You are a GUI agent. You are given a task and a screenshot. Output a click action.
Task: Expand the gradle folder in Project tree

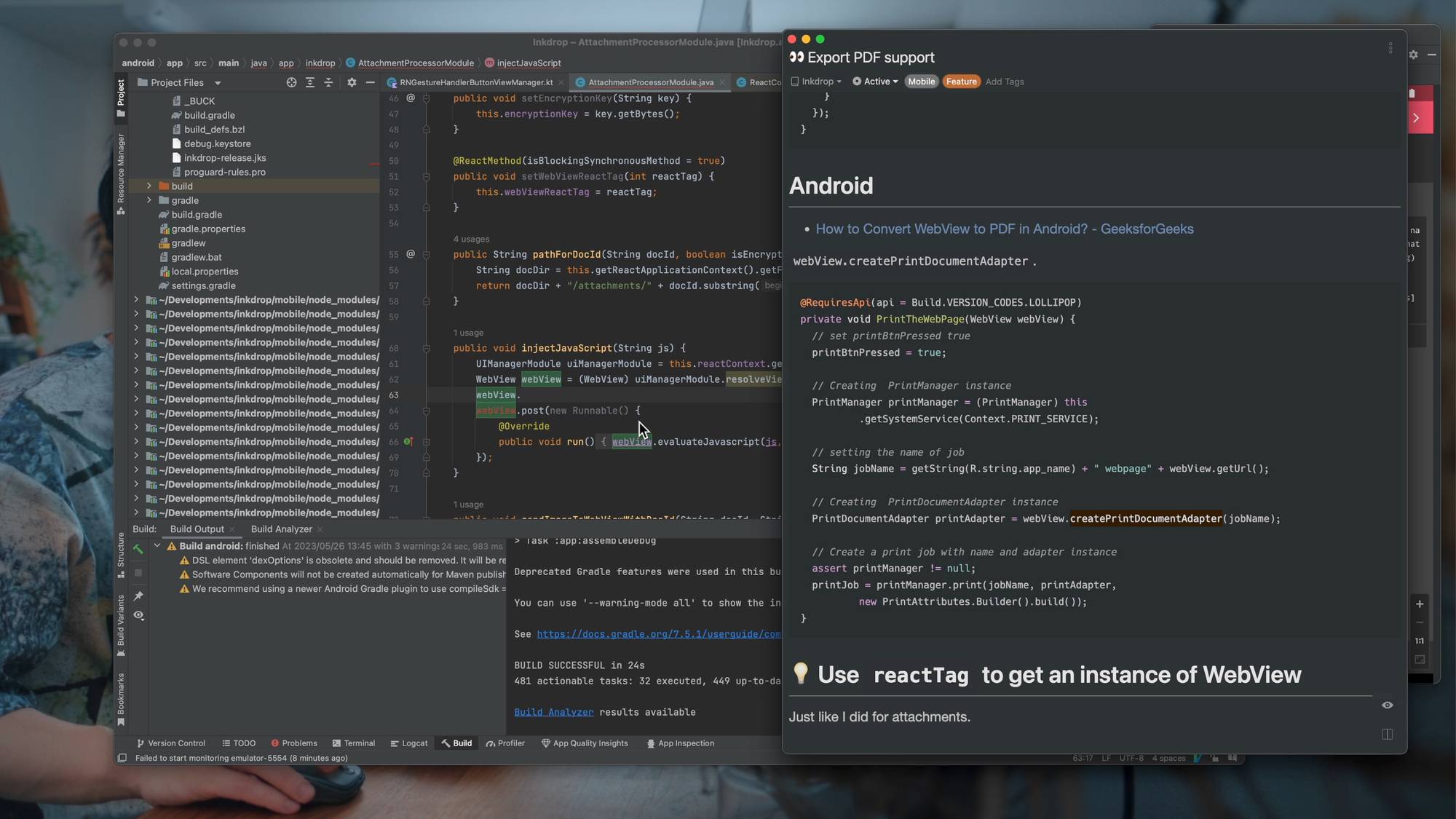pos(149,200)
